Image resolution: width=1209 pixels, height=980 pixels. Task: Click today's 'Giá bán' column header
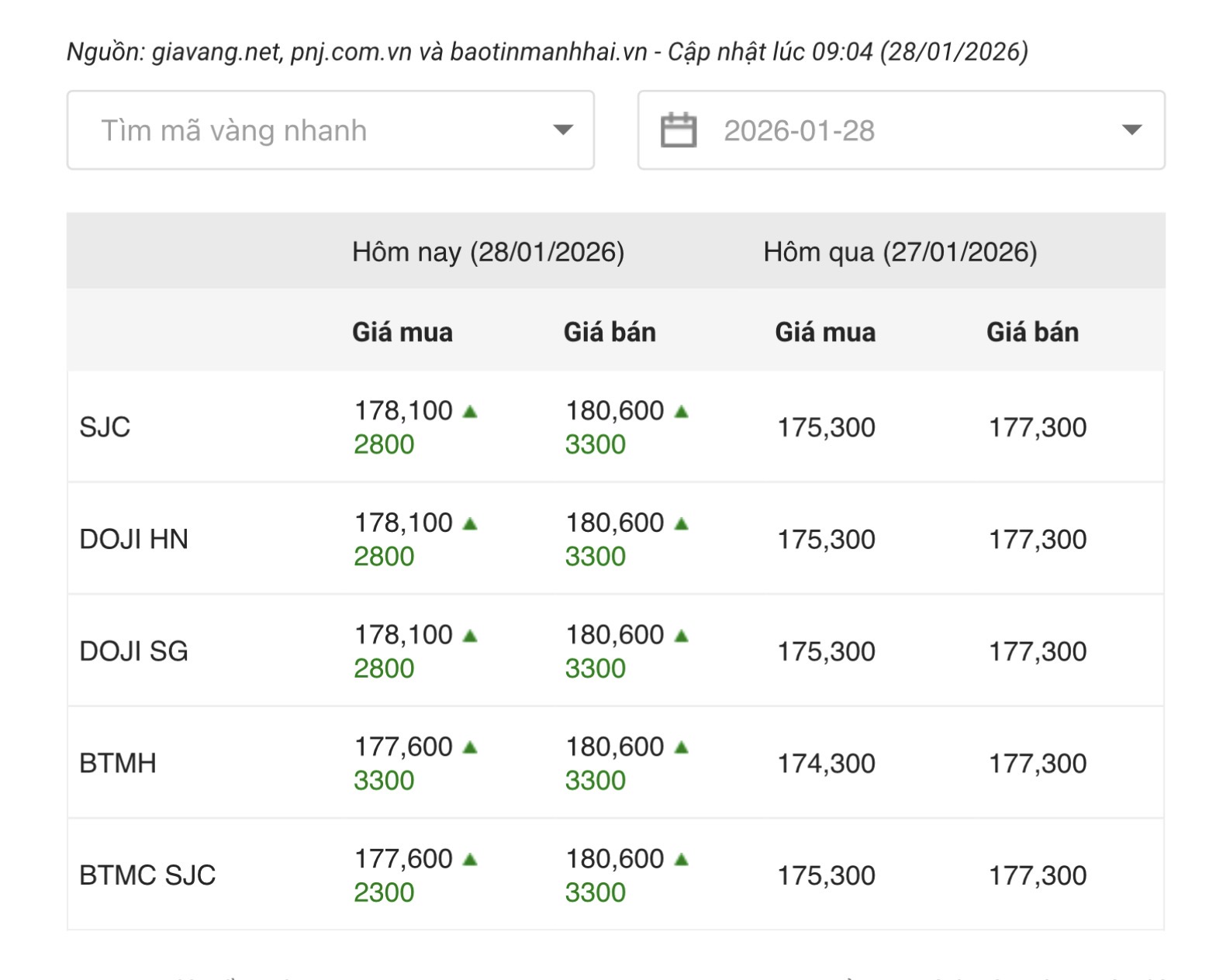610,332
